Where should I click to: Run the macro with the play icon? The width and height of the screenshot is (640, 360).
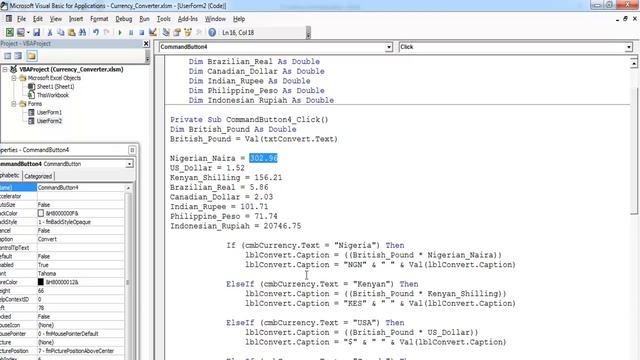tap(120, 32)
